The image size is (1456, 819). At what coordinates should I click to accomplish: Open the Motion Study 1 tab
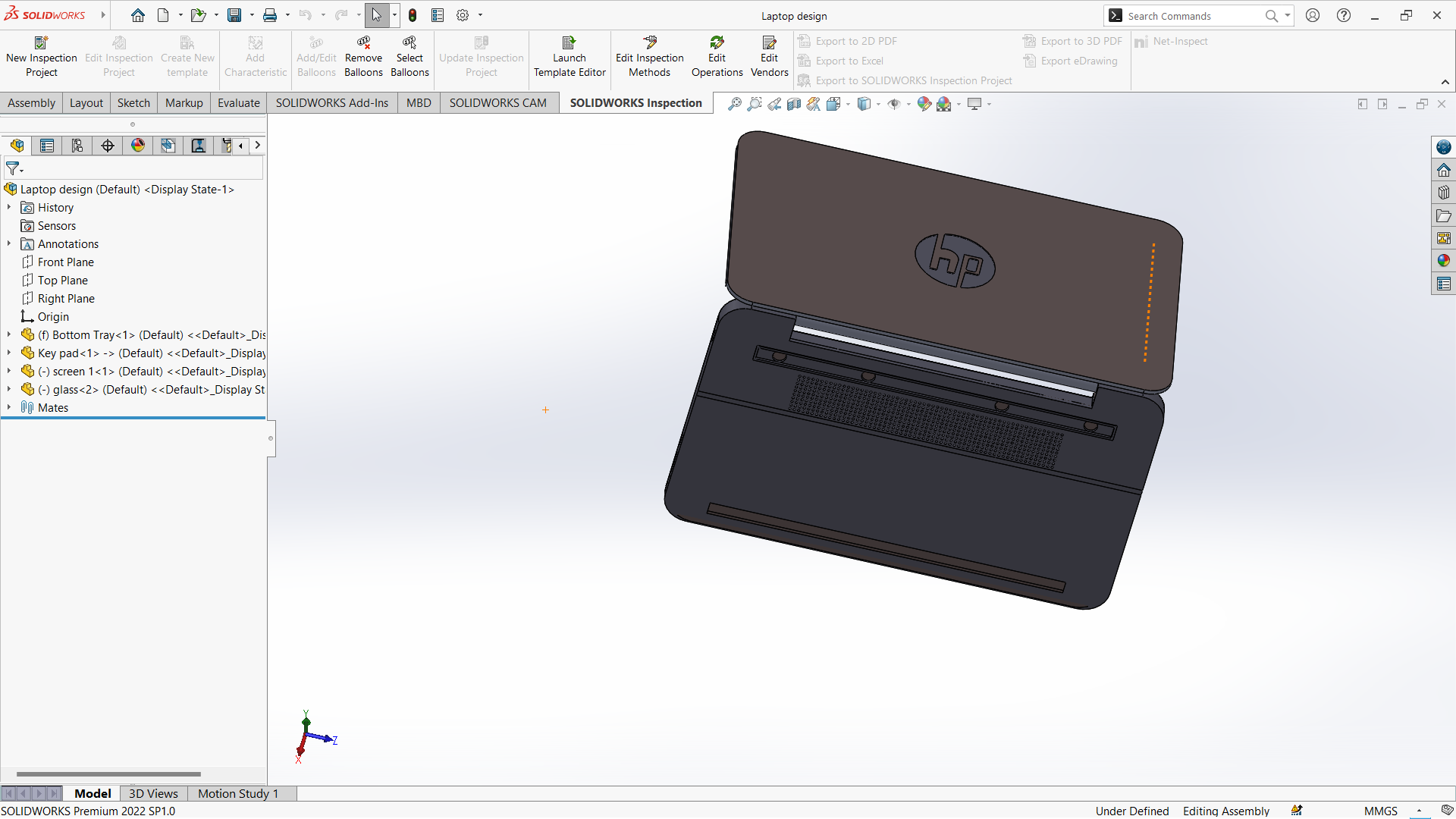click(238, 793)
